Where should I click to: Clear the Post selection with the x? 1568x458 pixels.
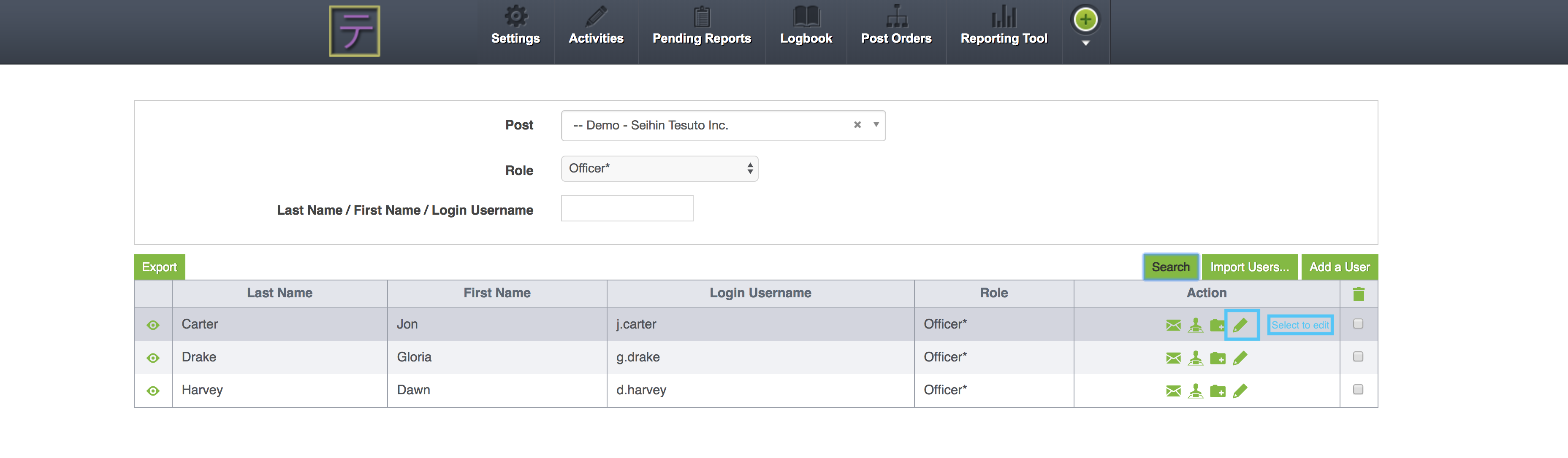[x=857, y=125]
